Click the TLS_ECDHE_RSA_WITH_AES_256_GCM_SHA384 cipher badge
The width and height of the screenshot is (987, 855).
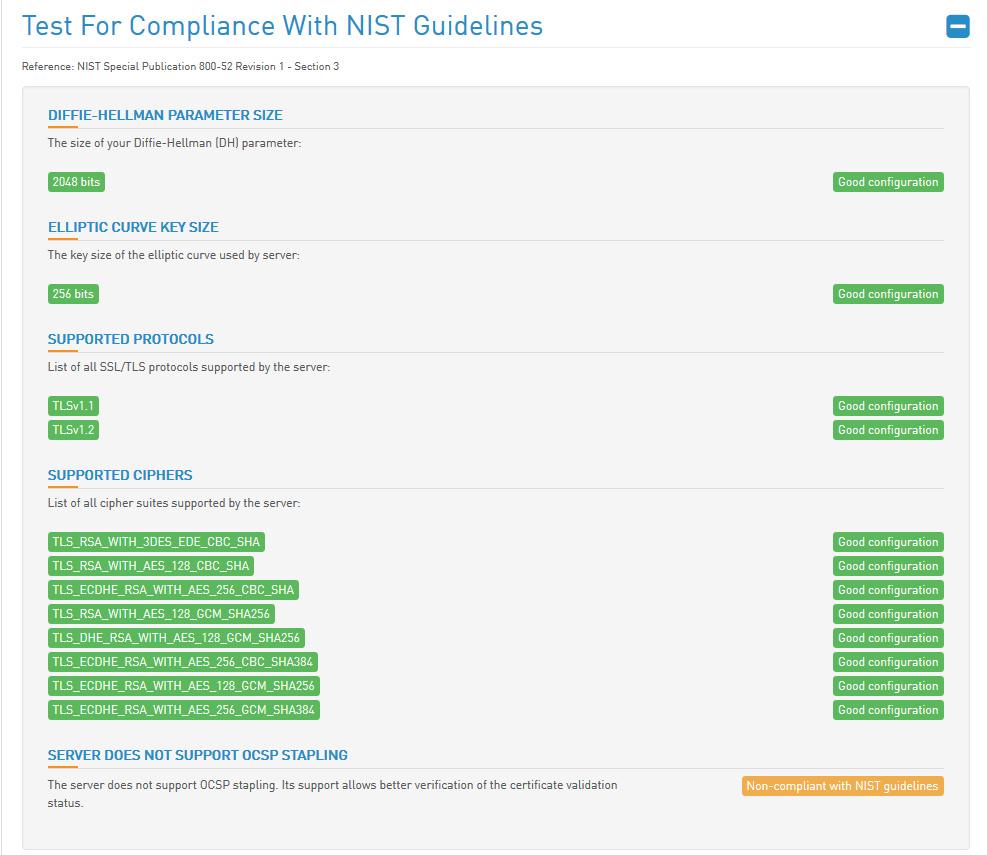(184, 710)
